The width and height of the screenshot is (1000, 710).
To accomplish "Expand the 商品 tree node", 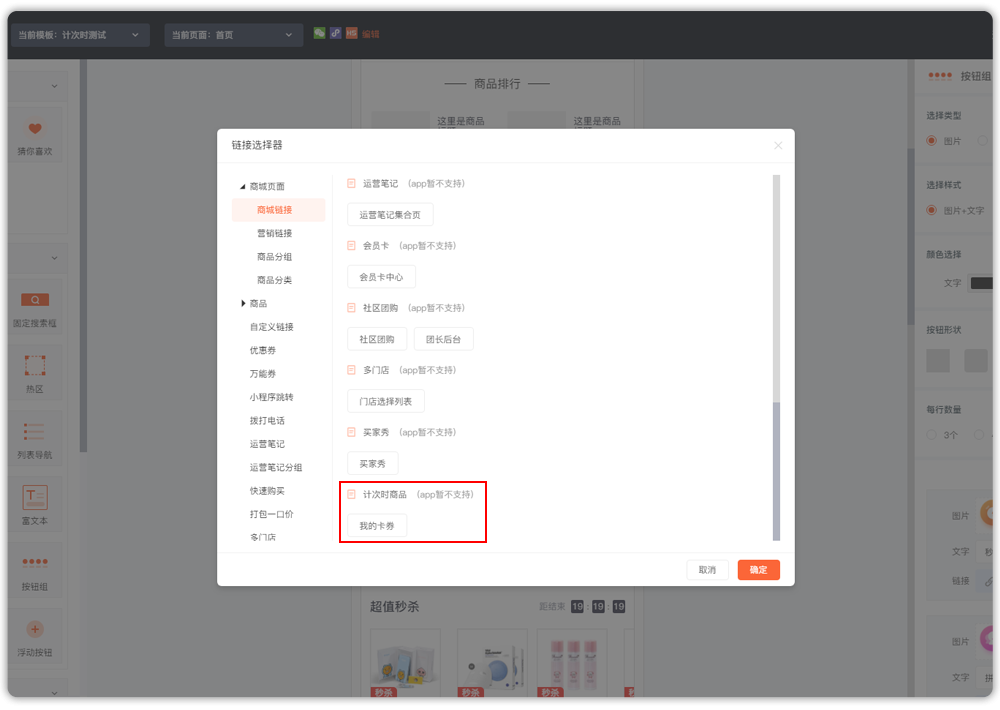I will (243, 304).
